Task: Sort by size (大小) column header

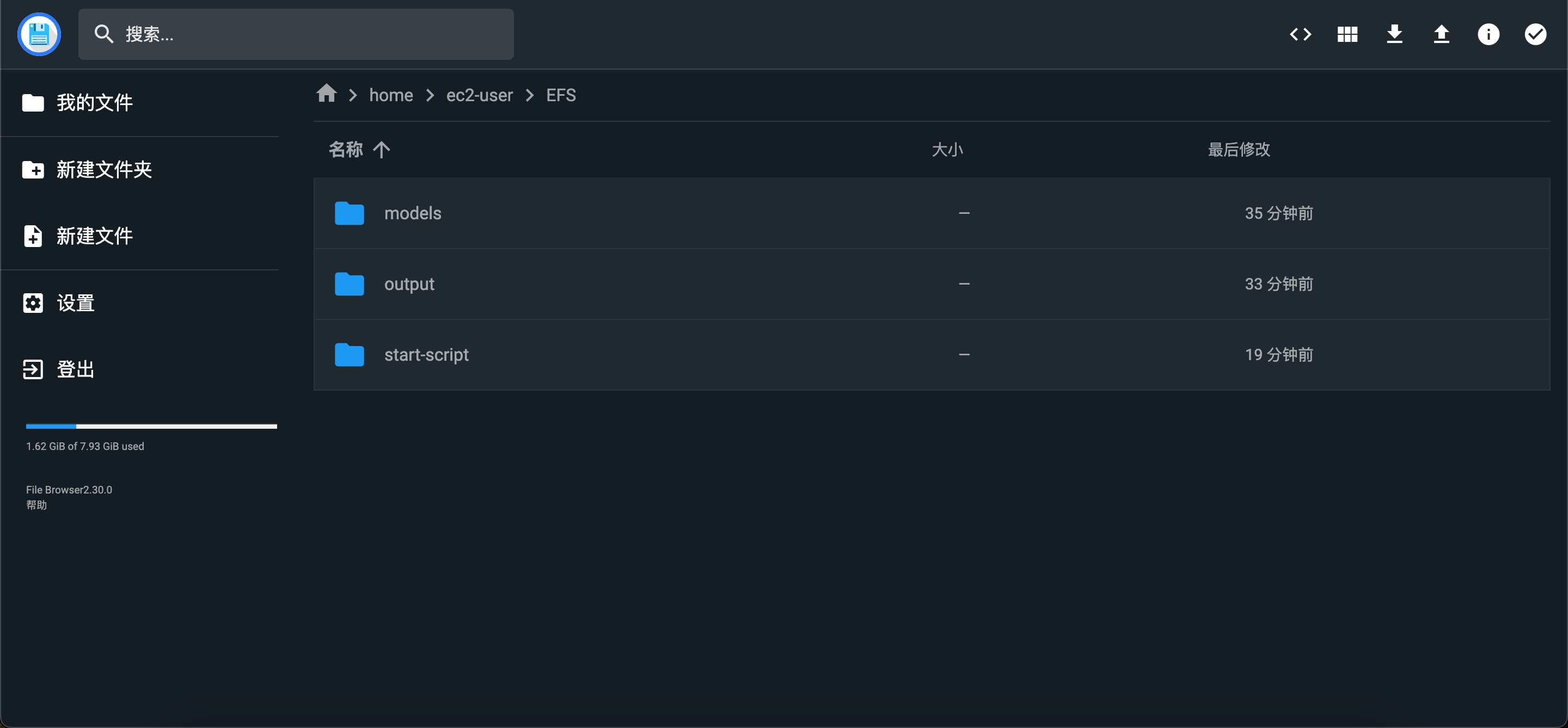Action: click(947, 150)
